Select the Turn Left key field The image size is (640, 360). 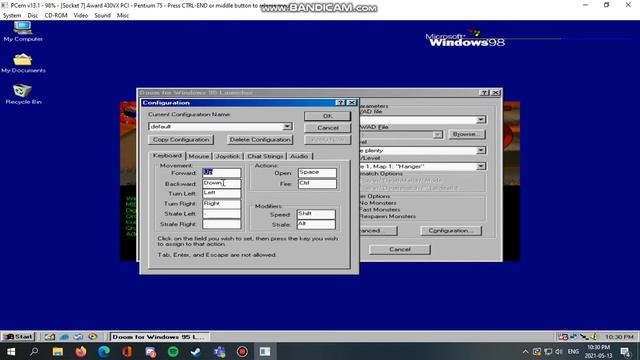pyautogui.click(x=222, y=193)
